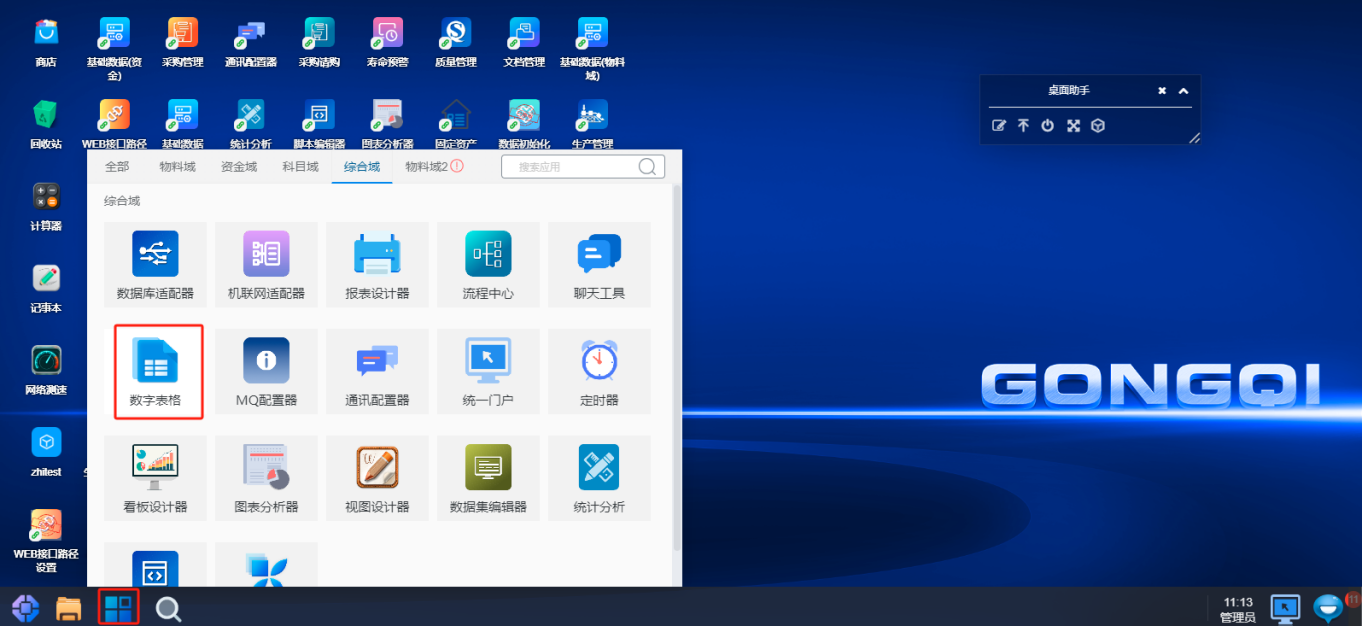Select the 采购请购 desktop shortcut
Screen dimensions: 1362x626
click(x=319, y=42)
